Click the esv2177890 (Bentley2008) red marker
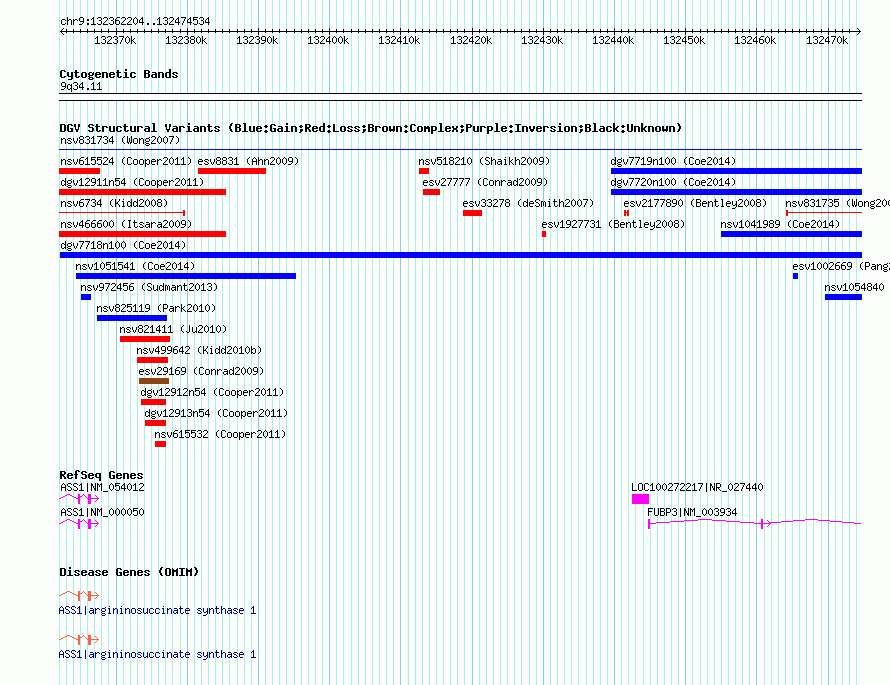Viewport: 890px width, 685px height. tap(626, 213)
